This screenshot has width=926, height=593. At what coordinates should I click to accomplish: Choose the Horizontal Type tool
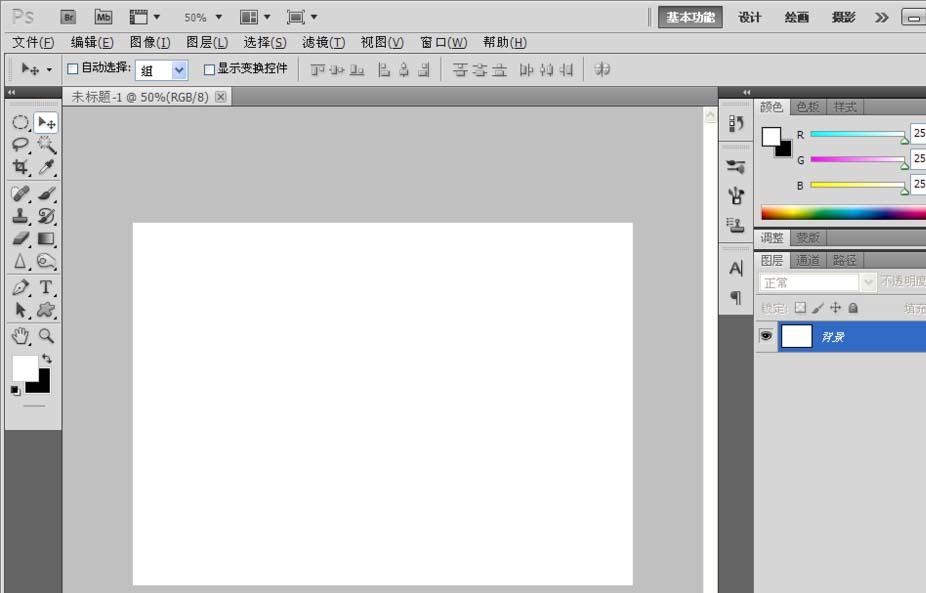pyautogui.click(x=46, y=288)
